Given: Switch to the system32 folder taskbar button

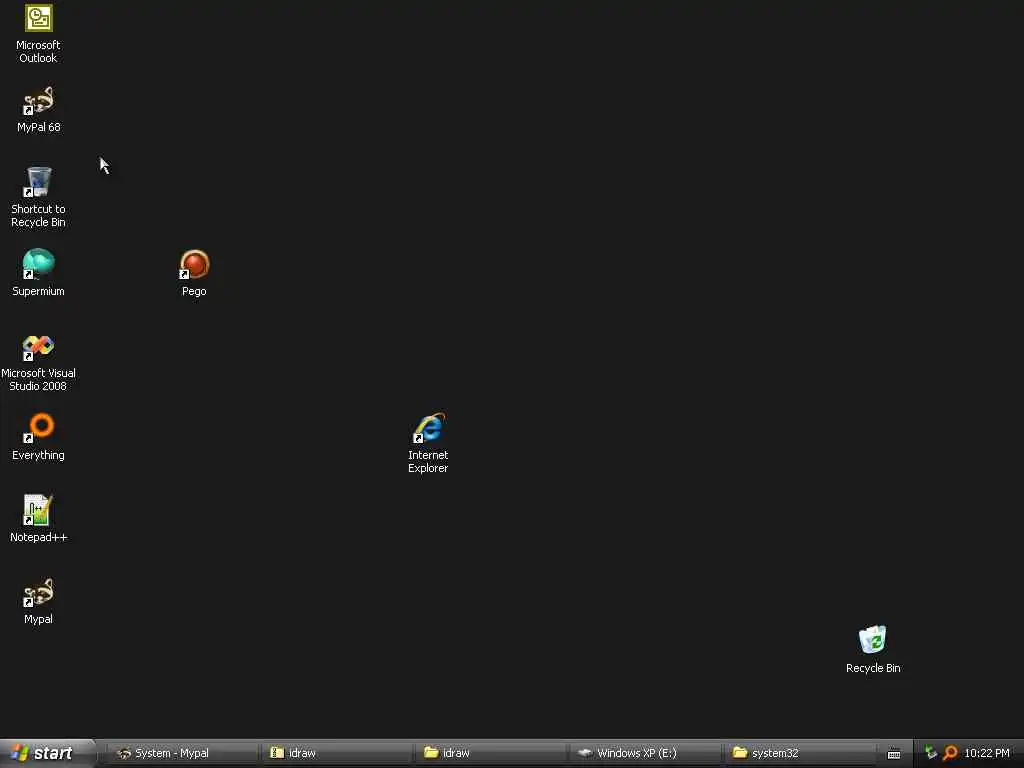Looking at the screenshot, I should (797, 753).
